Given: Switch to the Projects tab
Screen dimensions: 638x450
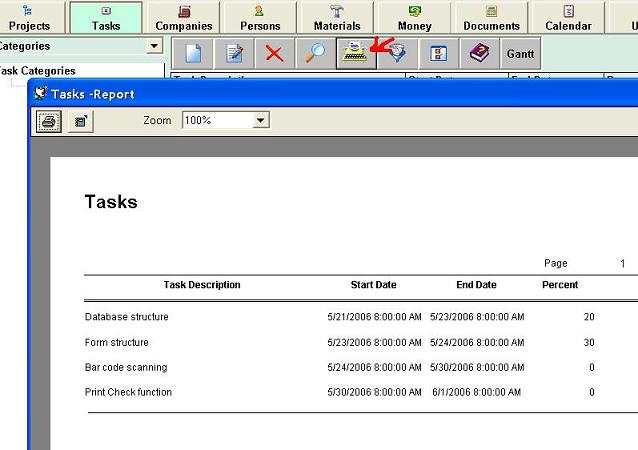Looking at the screenshot, I should click(29, 18).
